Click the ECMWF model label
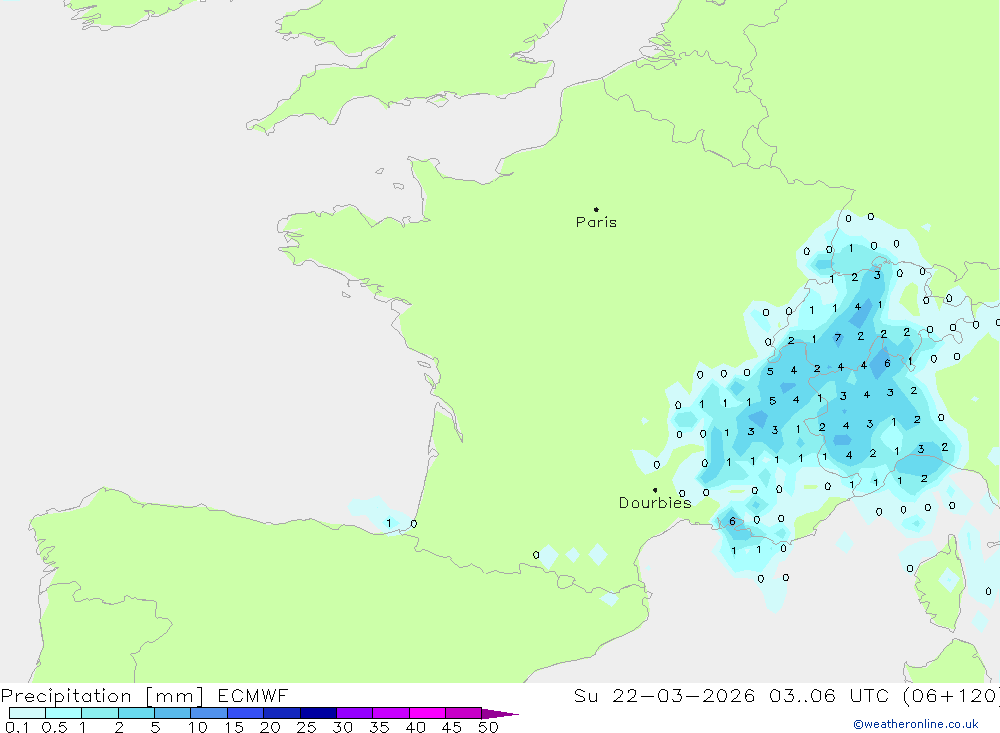The height and width of the screenshot is (733, 1000). pyautogui.click(x=253, y=695)
